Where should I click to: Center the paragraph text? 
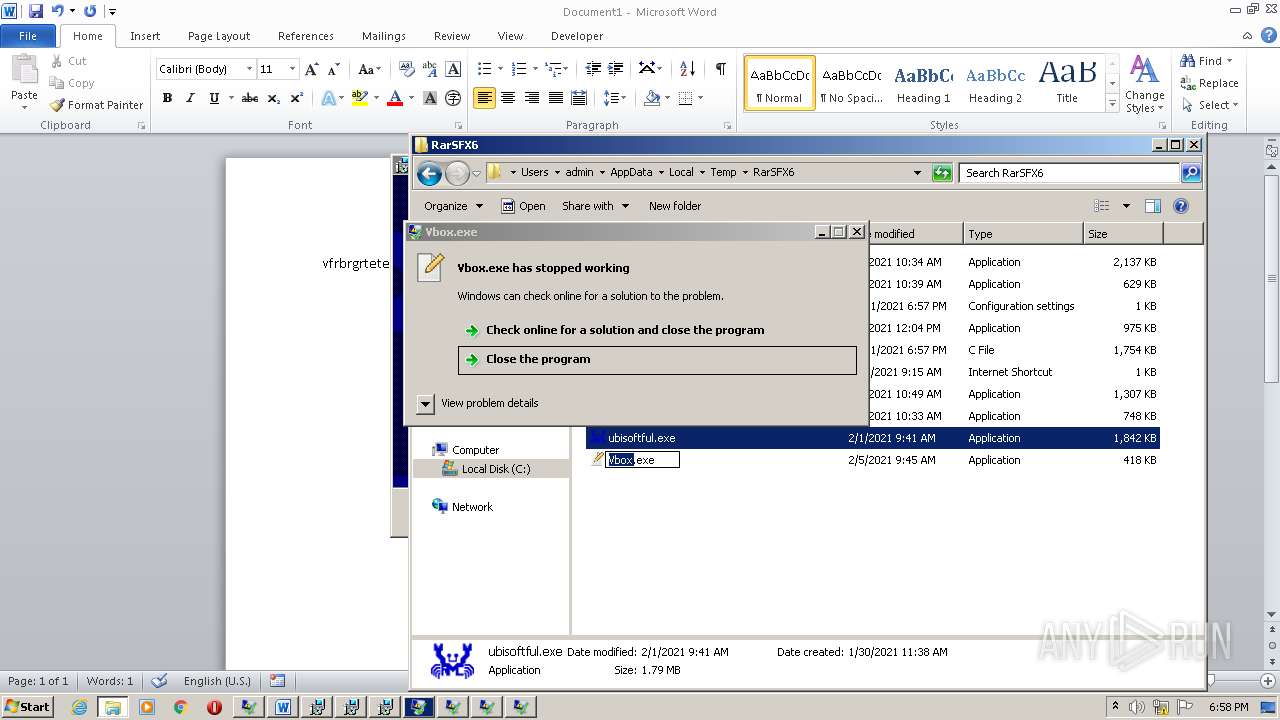tap(508, 98)
